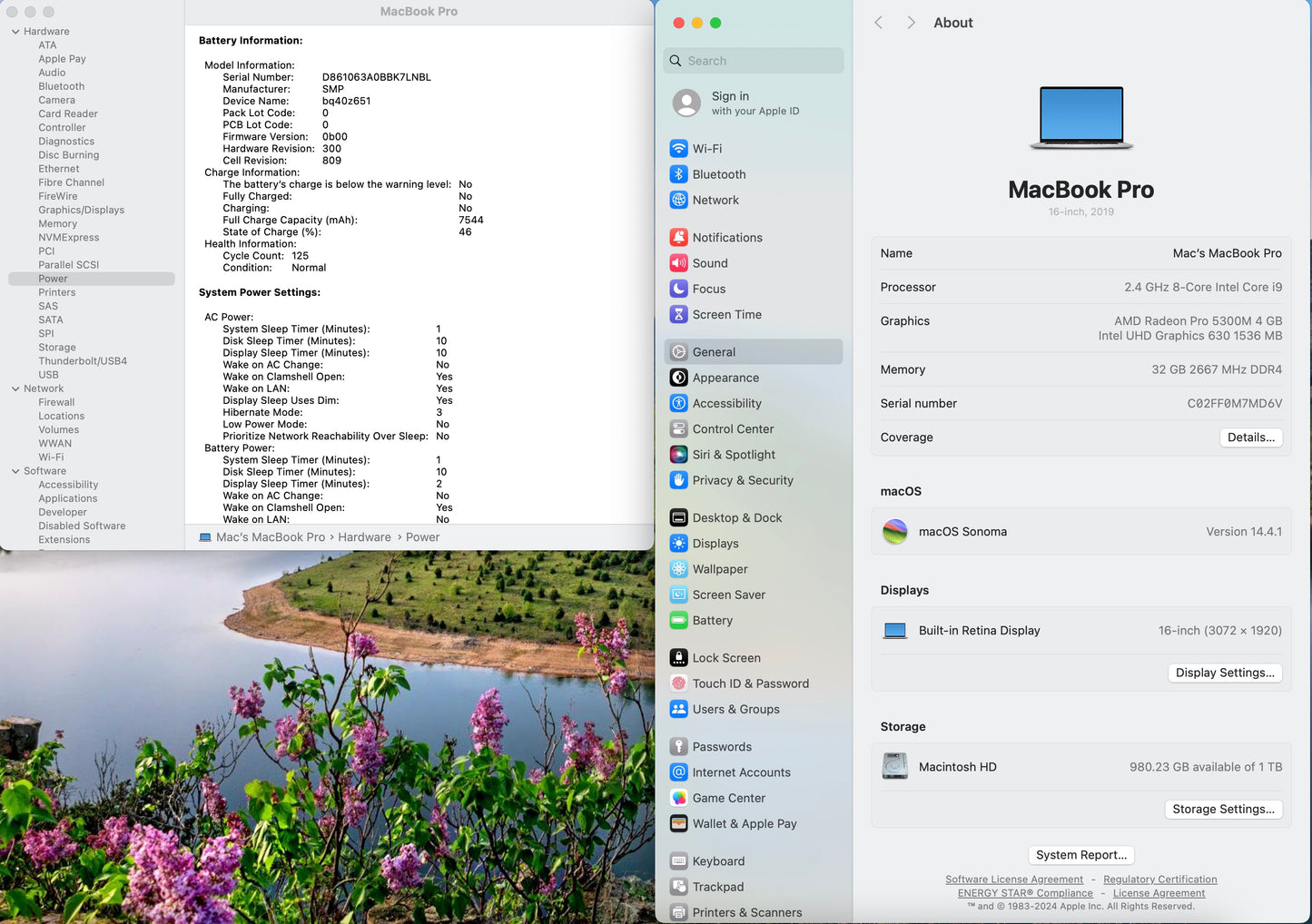Open the Screen Time hourglass icon
Viewport: 1312px width, 924px height.
click(678, 315)
